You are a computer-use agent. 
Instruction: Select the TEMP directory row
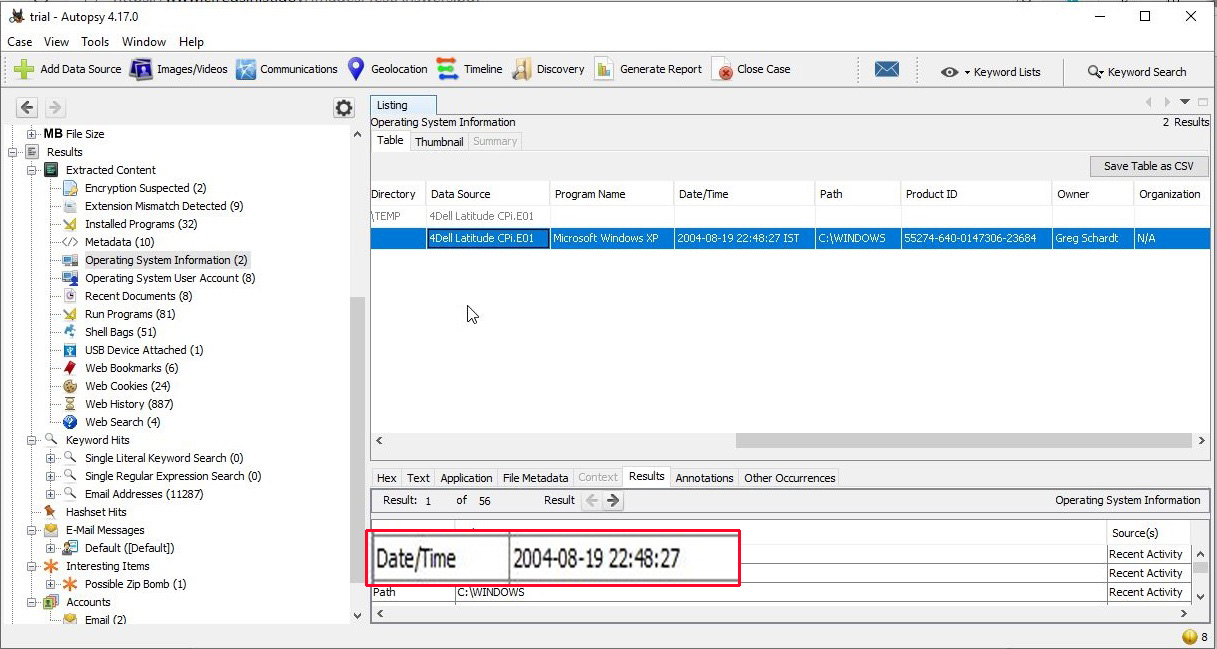pyautogui.click(x=790, y=215)
